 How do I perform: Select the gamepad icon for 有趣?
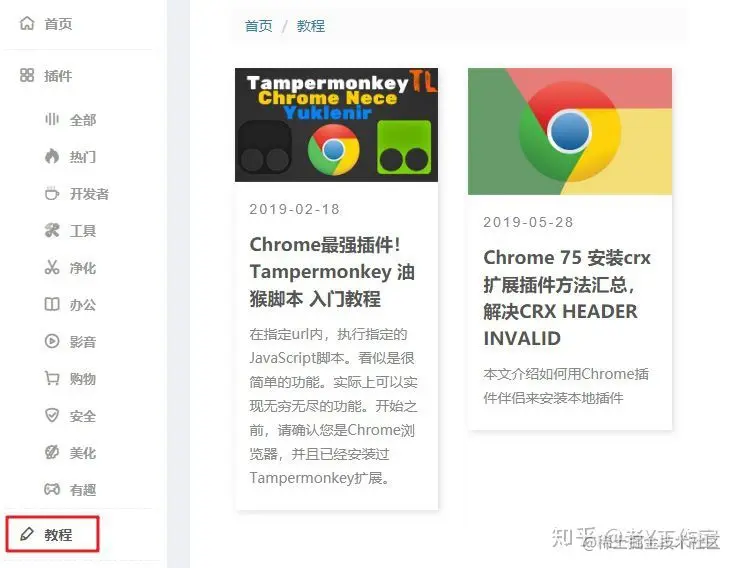click(x=52, y=489)
